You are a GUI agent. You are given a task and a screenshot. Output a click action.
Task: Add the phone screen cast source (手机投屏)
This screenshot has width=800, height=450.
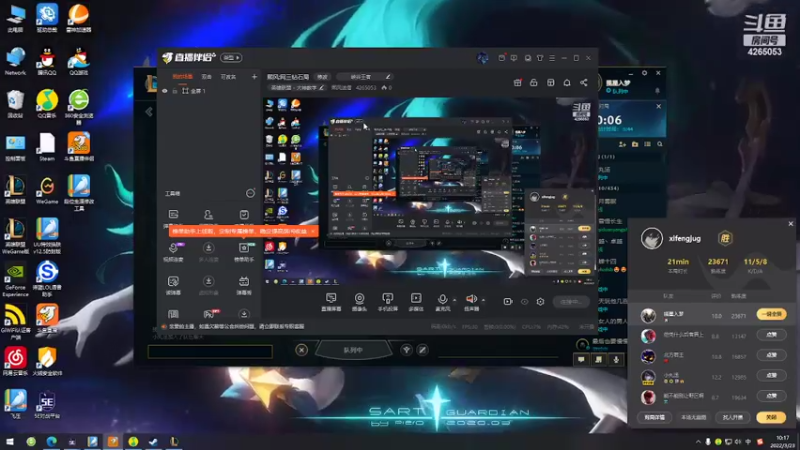click(x=388, y=302)
